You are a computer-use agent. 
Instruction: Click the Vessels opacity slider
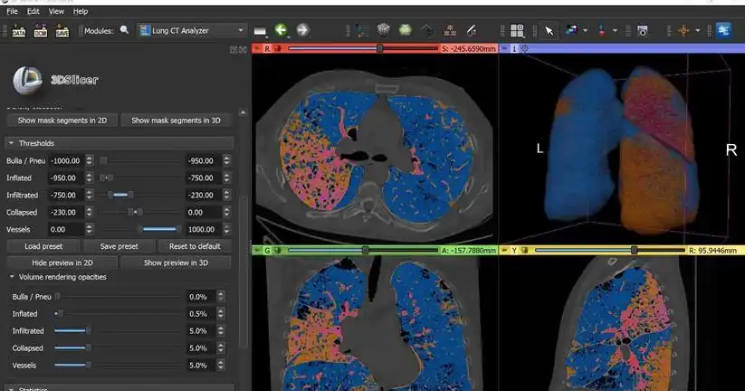coord(119,365)
